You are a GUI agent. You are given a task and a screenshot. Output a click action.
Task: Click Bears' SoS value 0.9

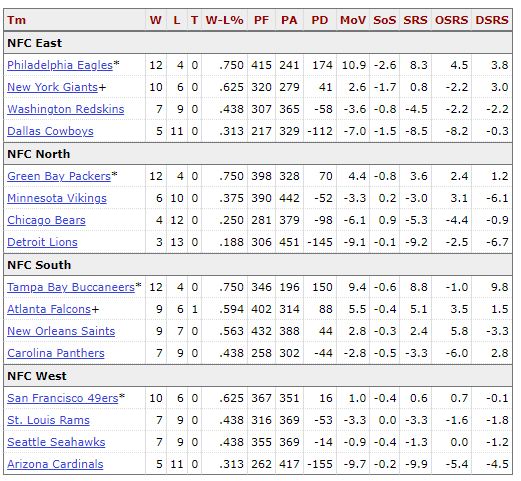tap(387, 220)
